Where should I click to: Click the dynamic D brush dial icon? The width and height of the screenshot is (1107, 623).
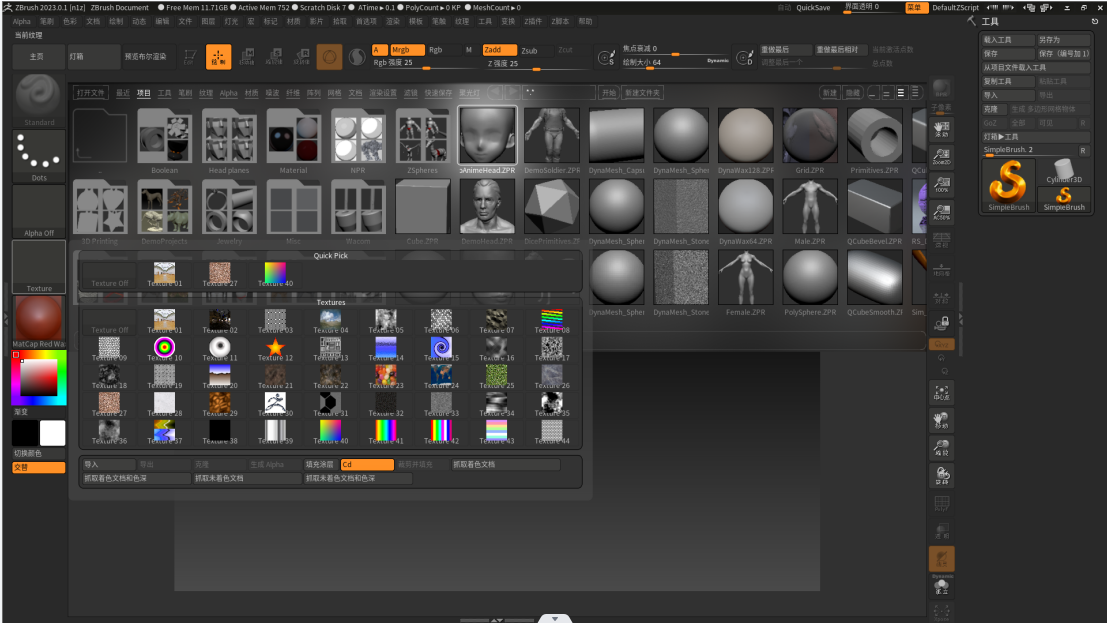click(x=744, y=57)
